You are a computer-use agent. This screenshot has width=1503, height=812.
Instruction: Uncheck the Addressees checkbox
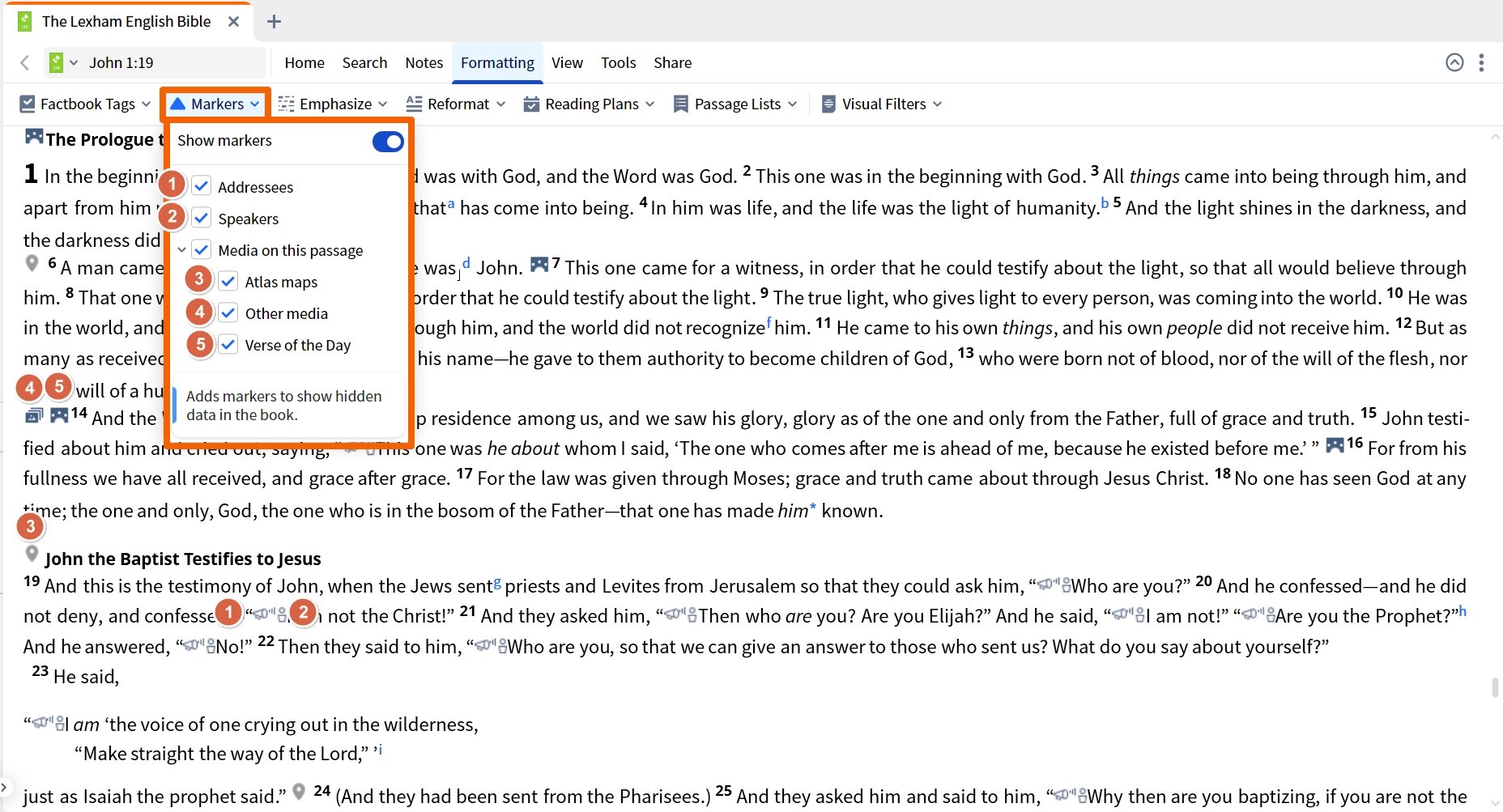pos(202,186)
